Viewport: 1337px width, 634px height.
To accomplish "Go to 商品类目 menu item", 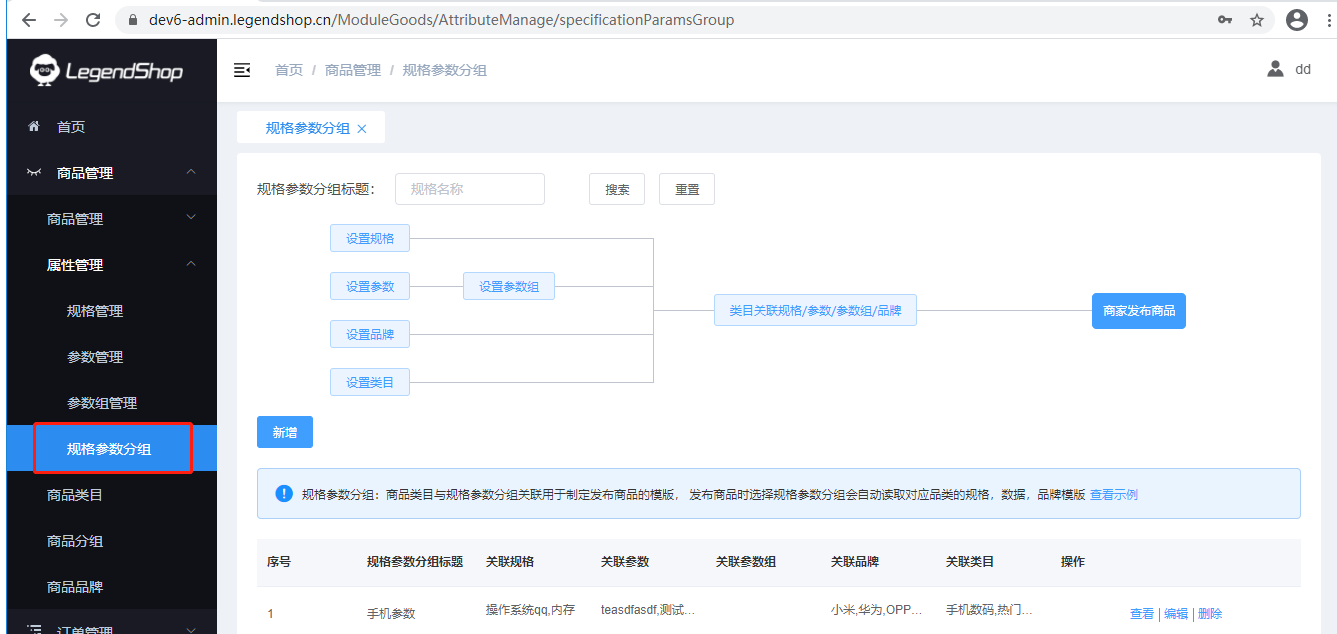I will click(x=75, y=495).
